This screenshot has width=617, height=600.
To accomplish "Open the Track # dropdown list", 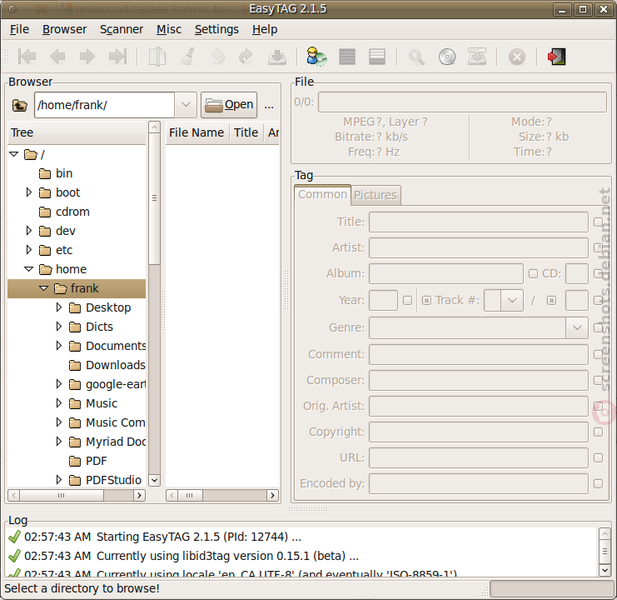I will (x=512, y=300).
